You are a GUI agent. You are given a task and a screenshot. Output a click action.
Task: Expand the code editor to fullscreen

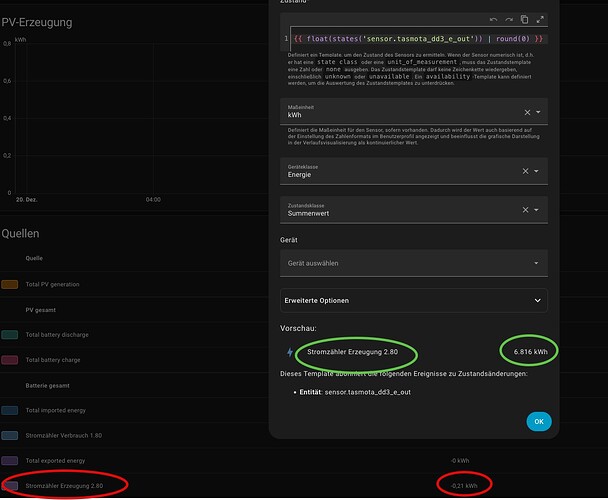(x=540, y=19)
